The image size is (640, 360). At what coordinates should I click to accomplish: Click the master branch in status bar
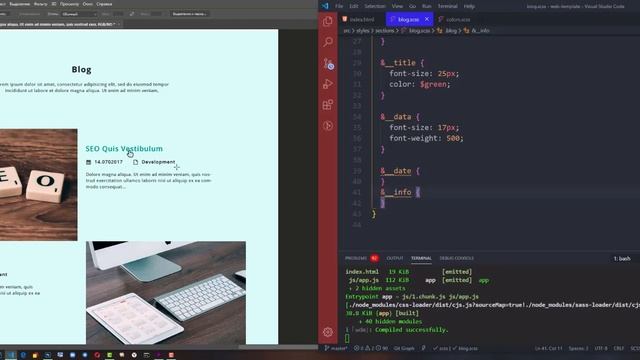coord(336,349)
